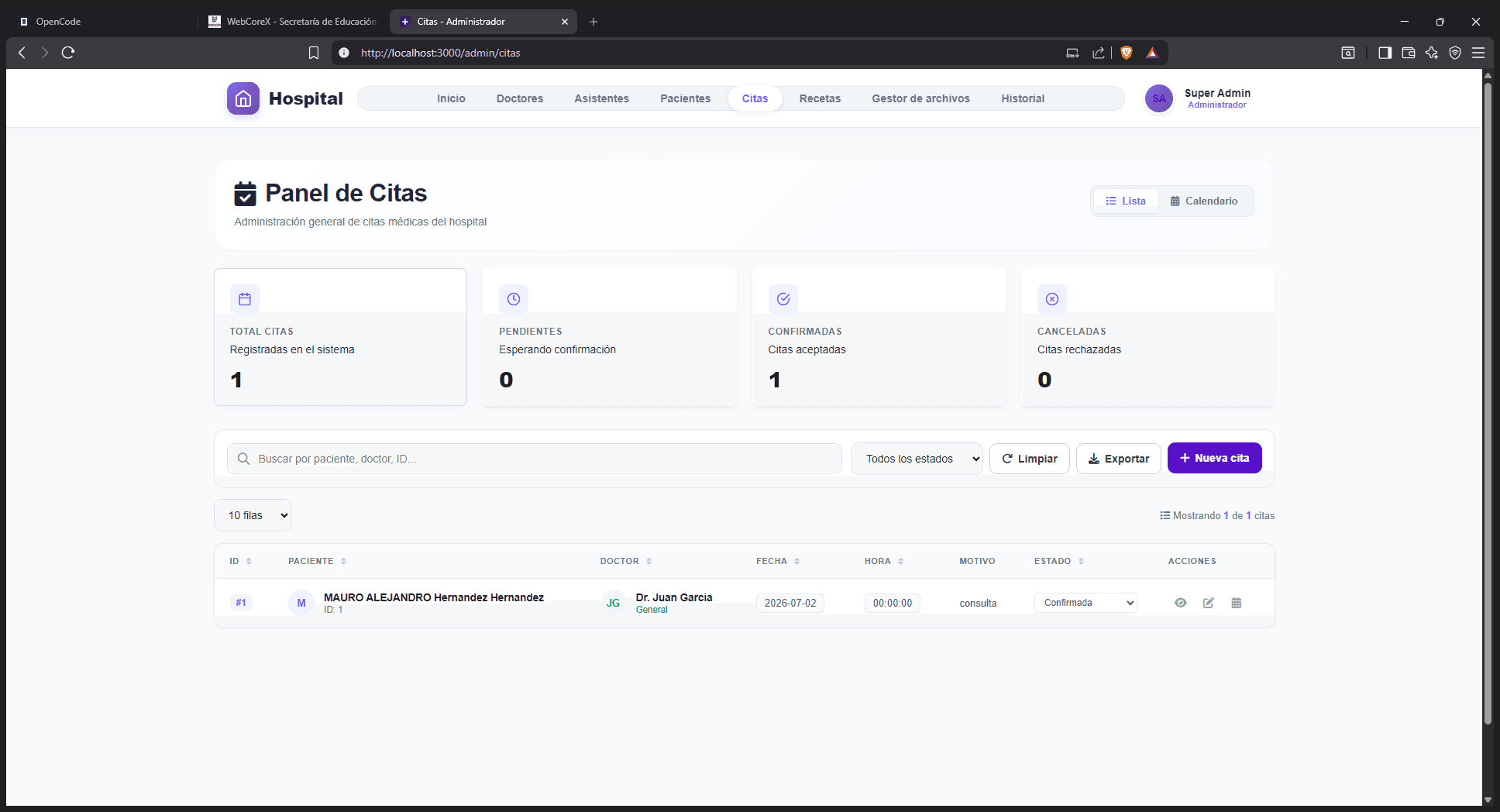
Task: Edit appointment #1 with pencil icon
Action: click(x=1209, y=603)
